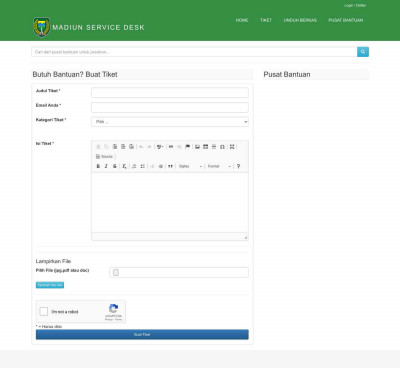Toggle Italic formatting
Screen dimensions: 400x368
point(106,166)
